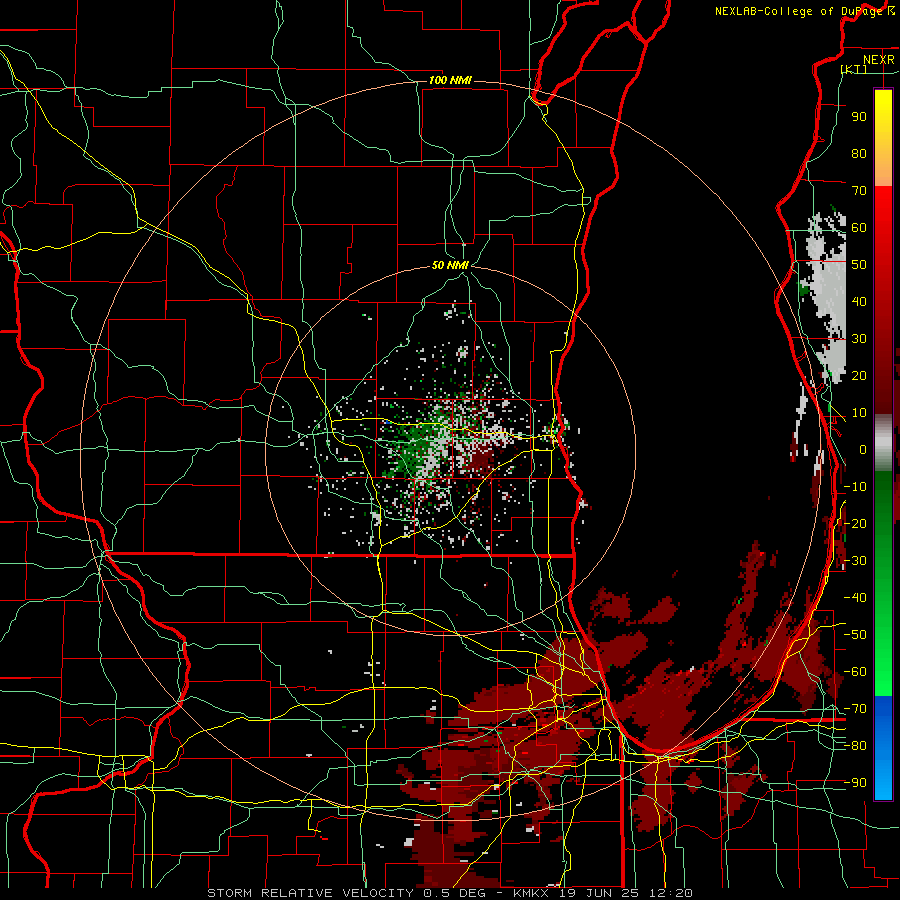Click the 30 value on velocity scale
The image size is (900, 900).
click(859, 339)
